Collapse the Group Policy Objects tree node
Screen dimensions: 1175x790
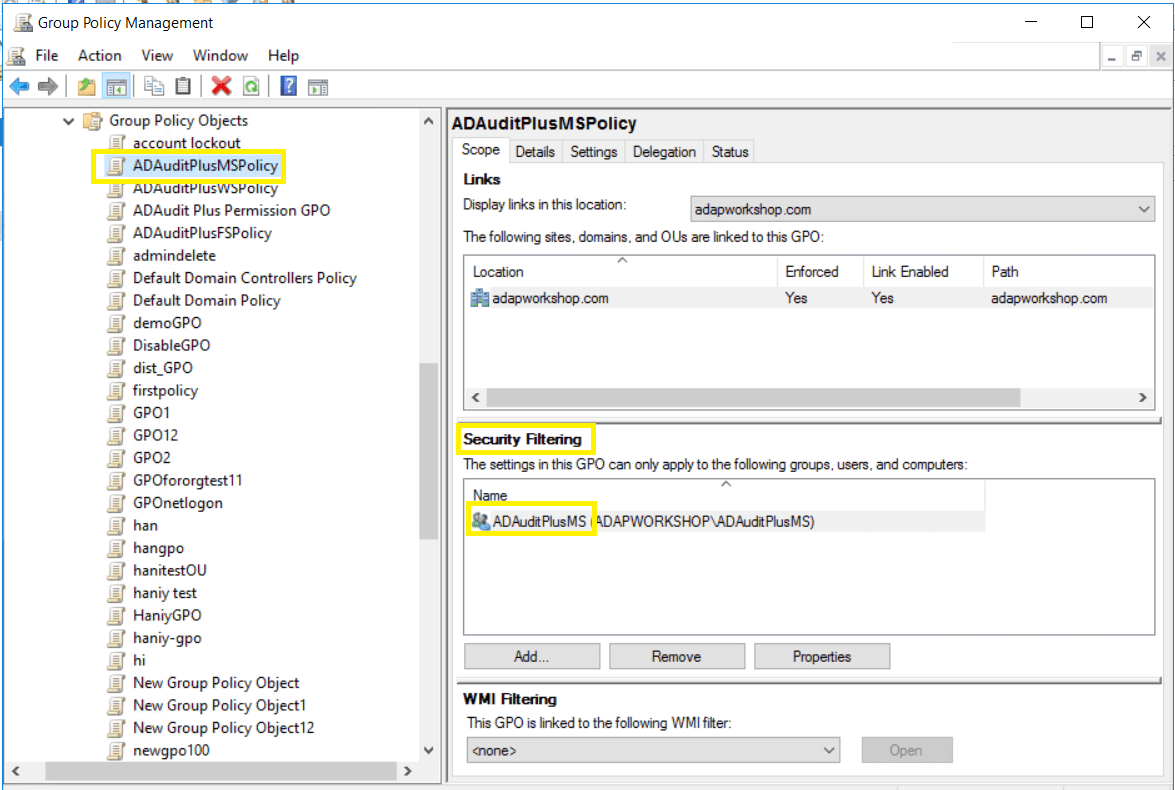[x=68, y=121]
